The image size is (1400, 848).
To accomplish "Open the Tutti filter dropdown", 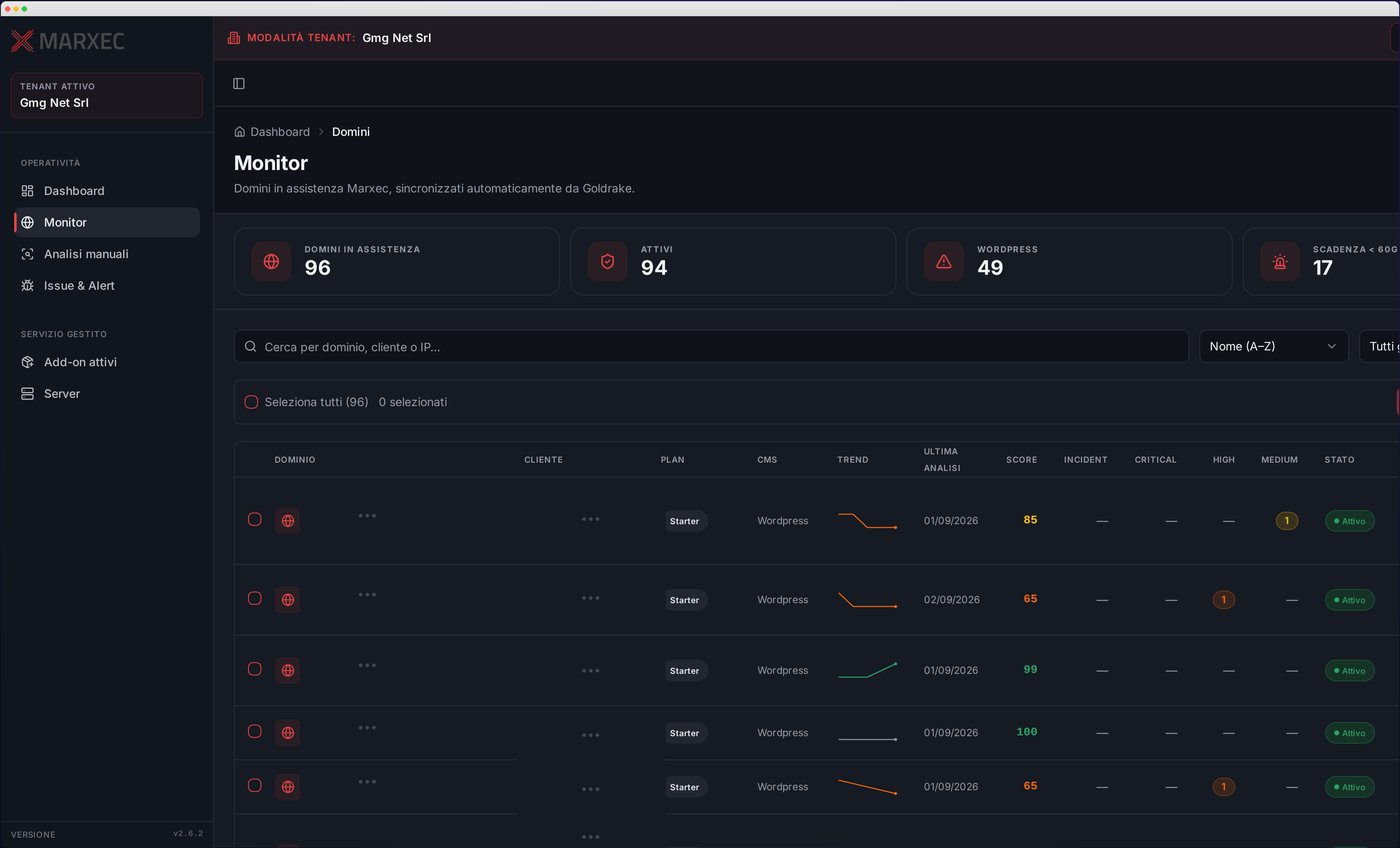I will [x=1380, y=347].
